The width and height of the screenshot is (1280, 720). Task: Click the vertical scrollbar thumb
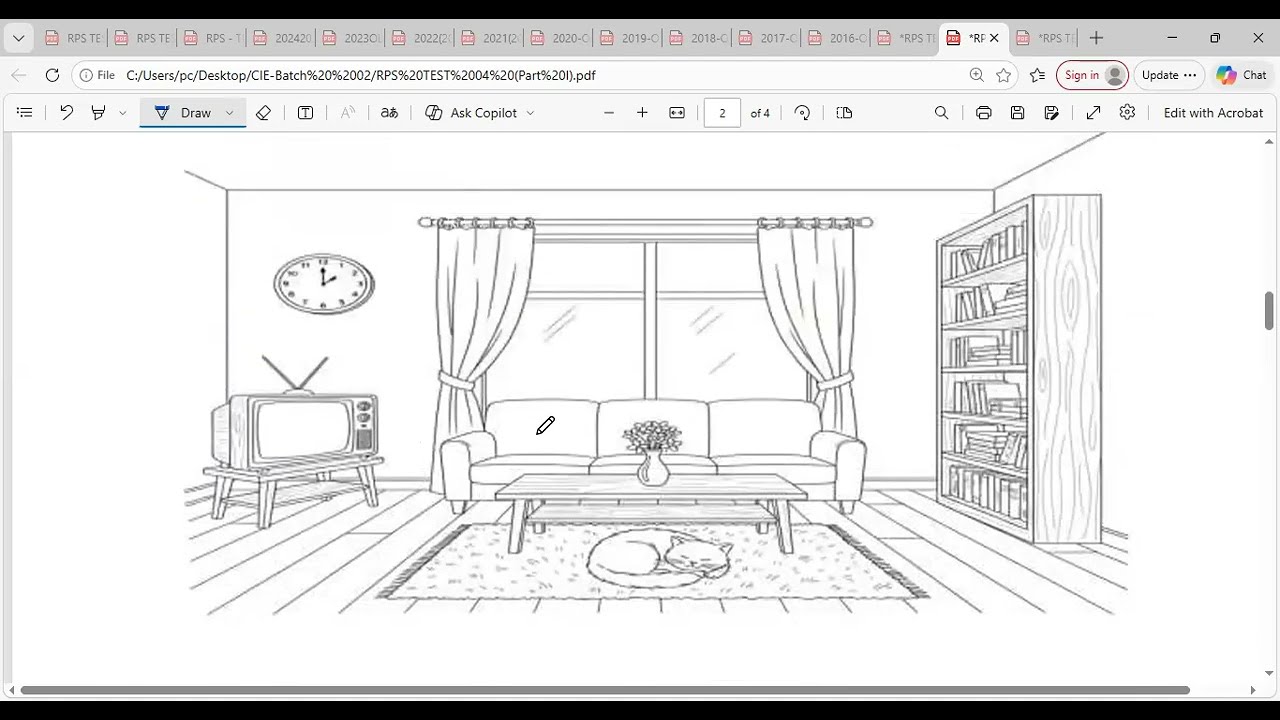[1269, 311]
